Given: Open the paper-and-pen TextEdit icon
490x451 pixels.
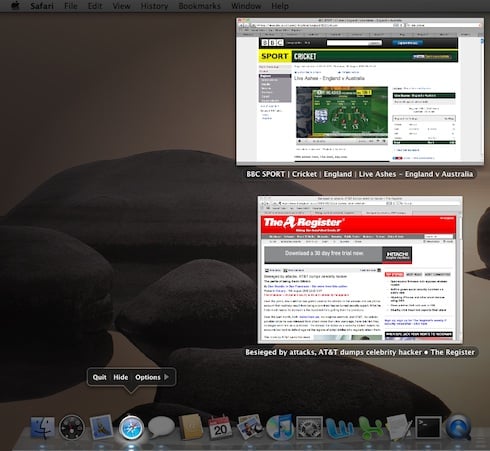Looking at the screenshot, I should click(399, 427).
